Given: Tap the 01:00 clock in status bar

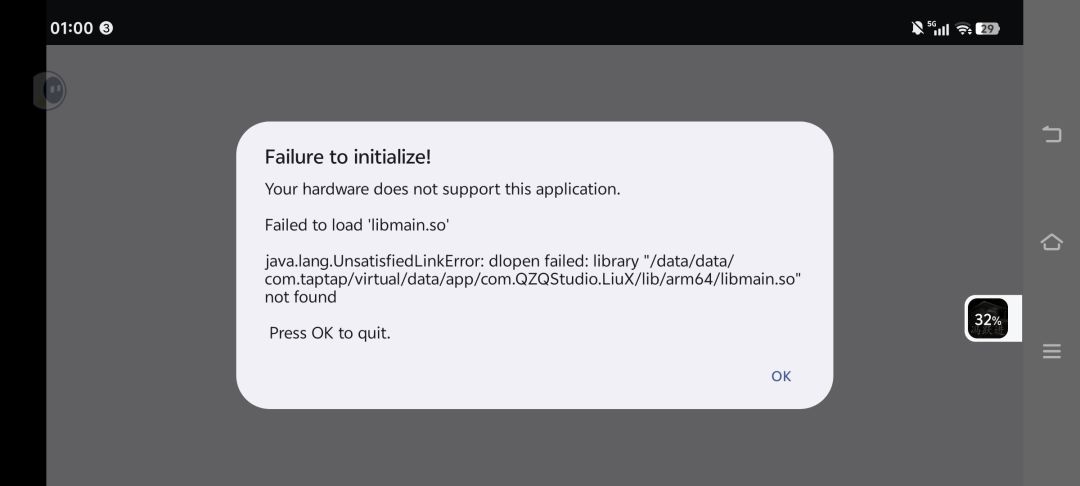Looking at the screenshot, I should [72, 28].
